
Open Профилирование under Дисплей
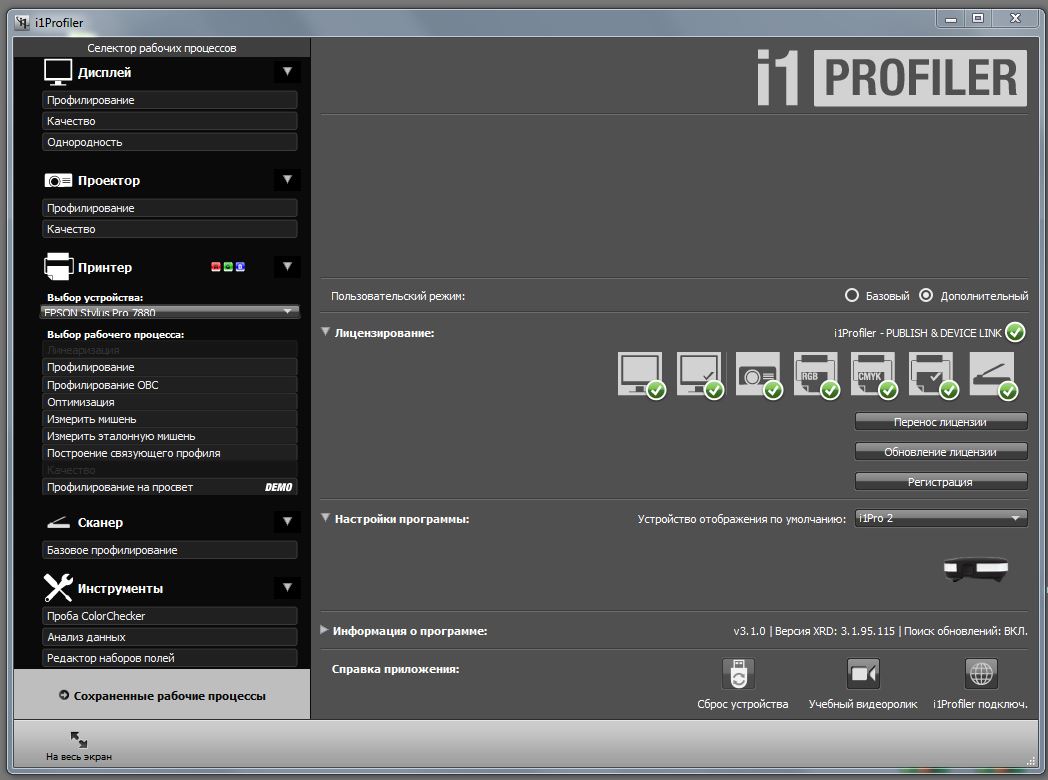tap(170, 100)
